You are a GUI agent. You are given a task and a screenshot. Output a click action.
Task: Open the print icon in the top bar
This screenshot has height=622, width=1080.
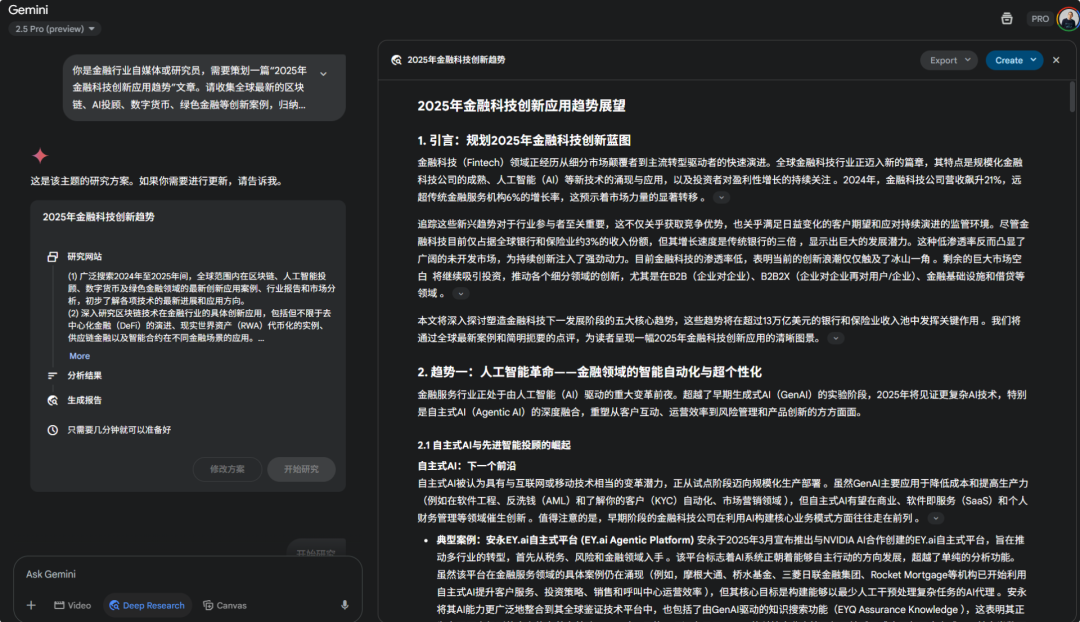(1009, 18)
